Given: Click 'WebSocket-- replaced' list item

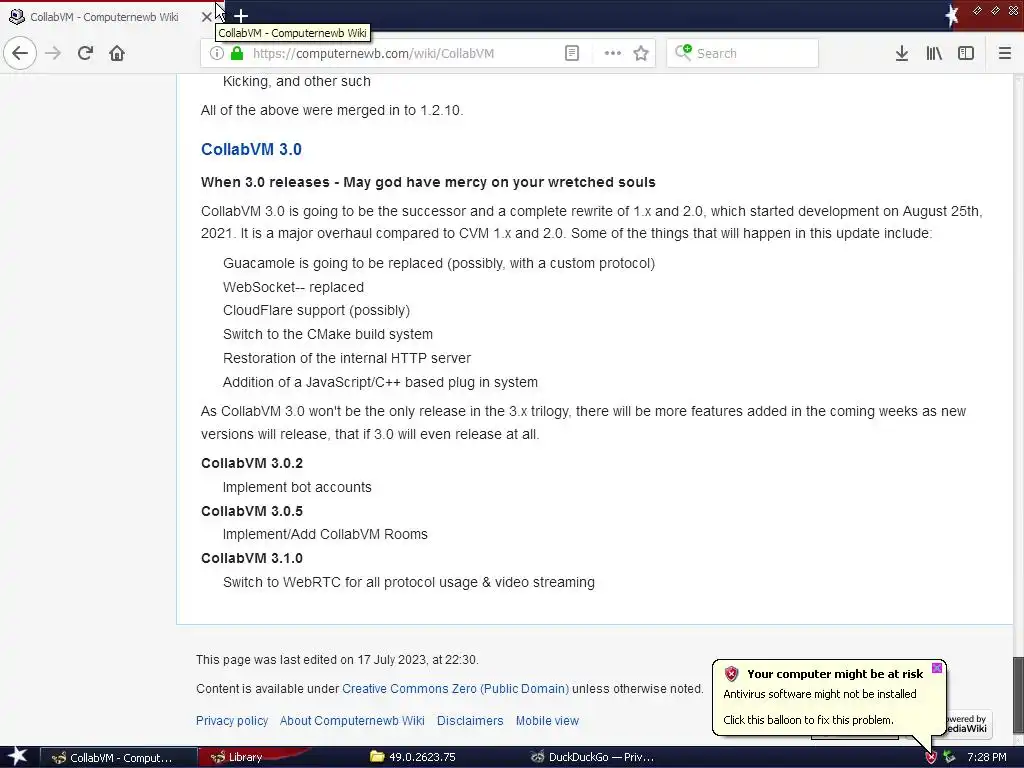Looking at the screenshot, I should click(x=293, y=287).
